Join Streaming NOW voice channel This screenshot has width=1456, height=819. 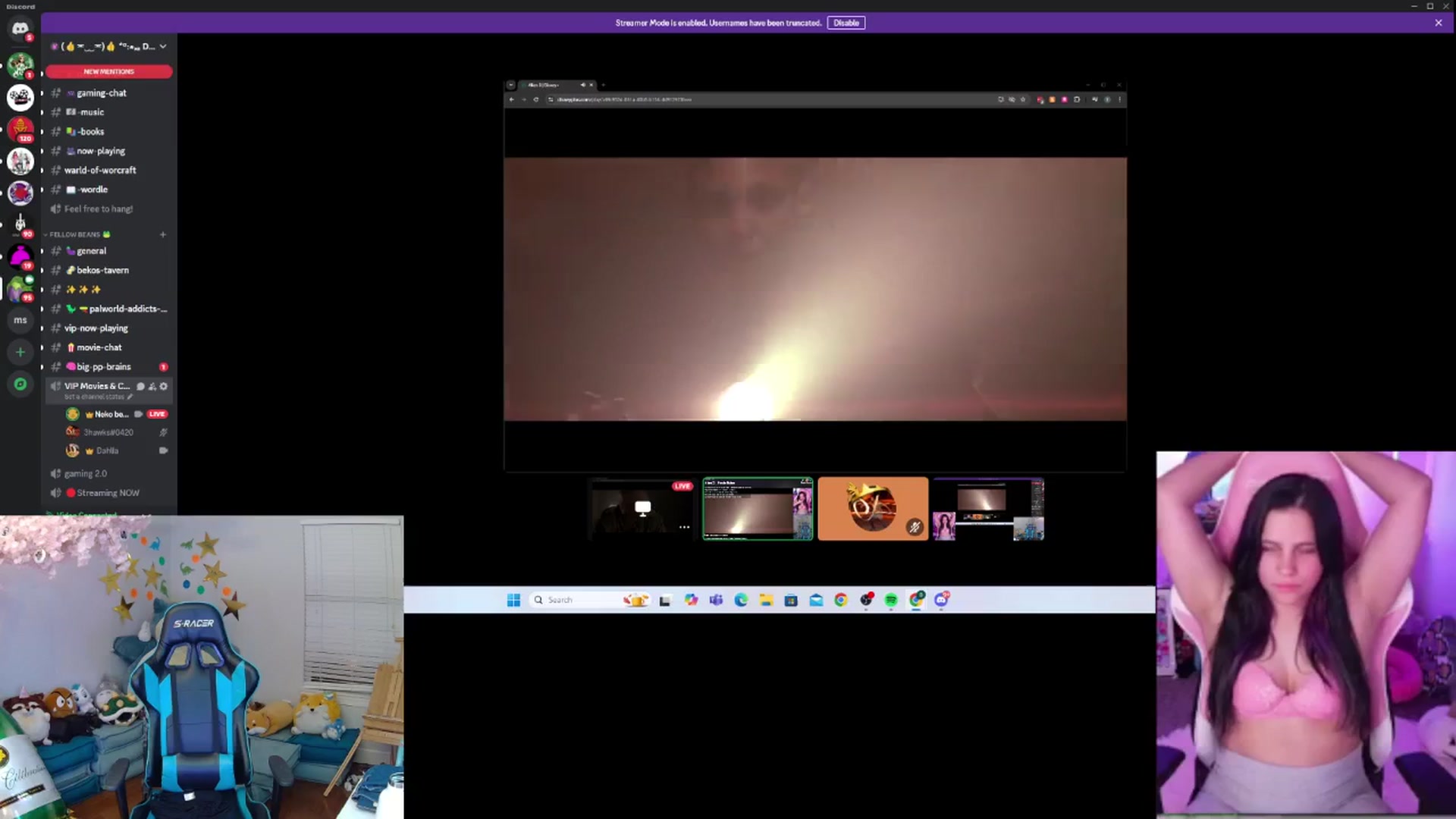click(108, 493)
